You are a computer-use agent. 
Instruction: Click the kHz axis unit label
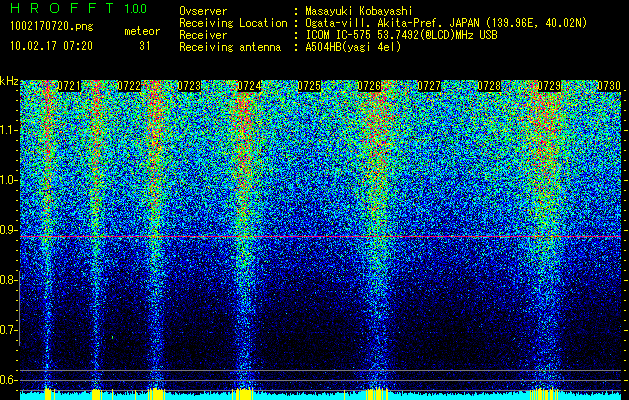(x=9, y=81)
